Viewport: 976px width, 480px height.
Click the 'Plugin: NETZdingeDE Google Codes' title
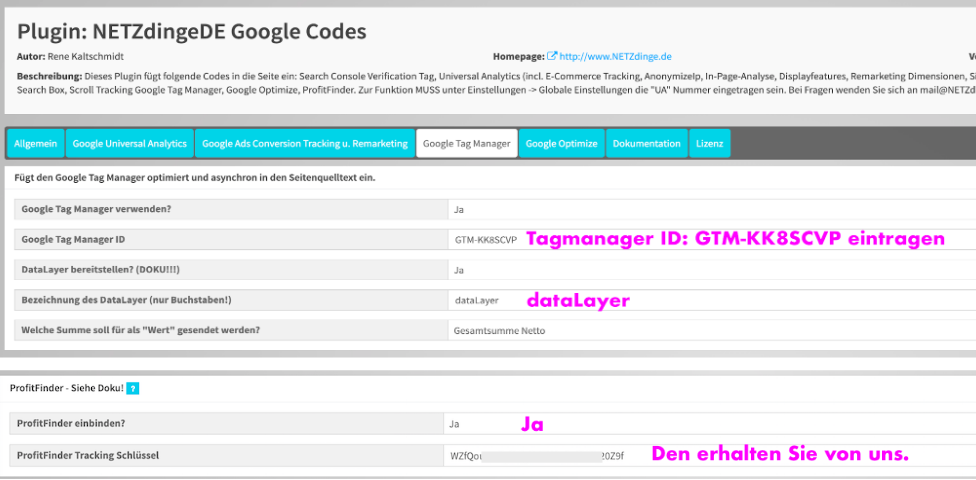click(x=192, y=32)
